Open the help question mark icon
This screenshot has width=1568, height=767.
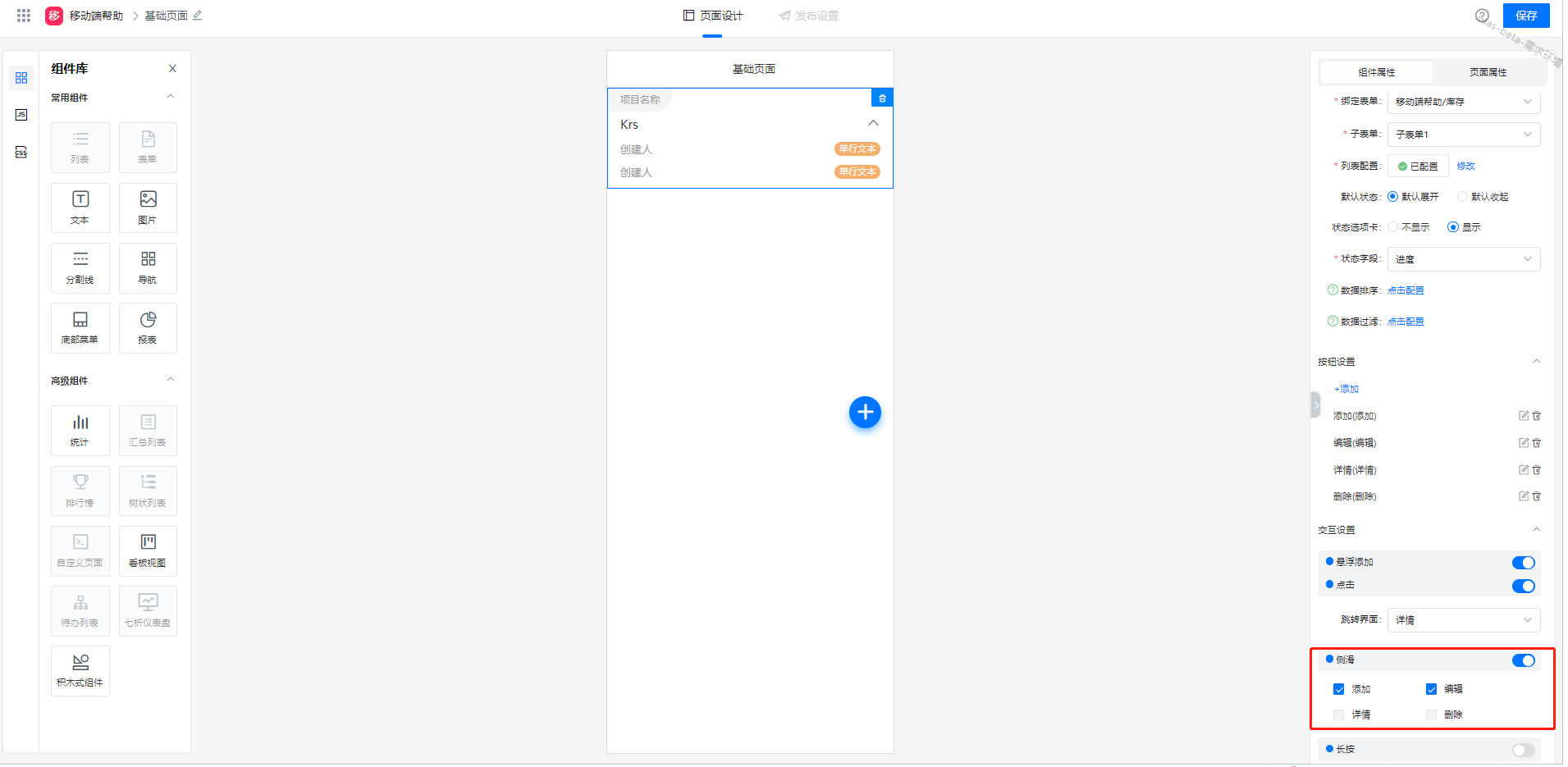click(1482, 16)
